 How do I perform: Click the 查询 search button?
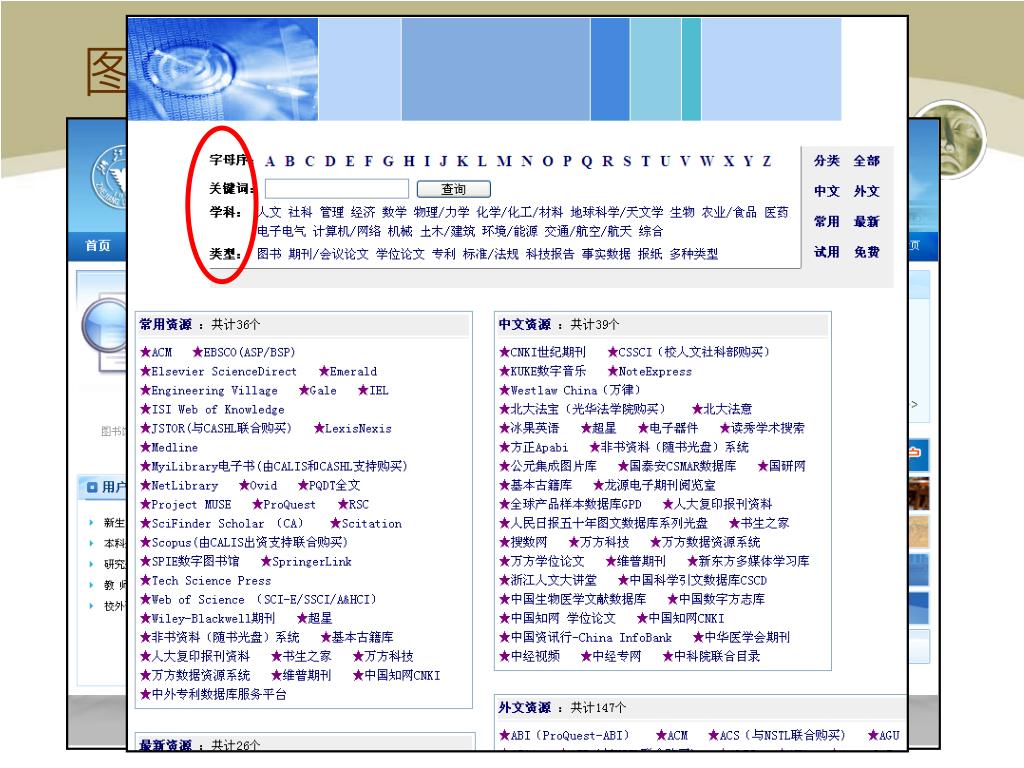454,189
